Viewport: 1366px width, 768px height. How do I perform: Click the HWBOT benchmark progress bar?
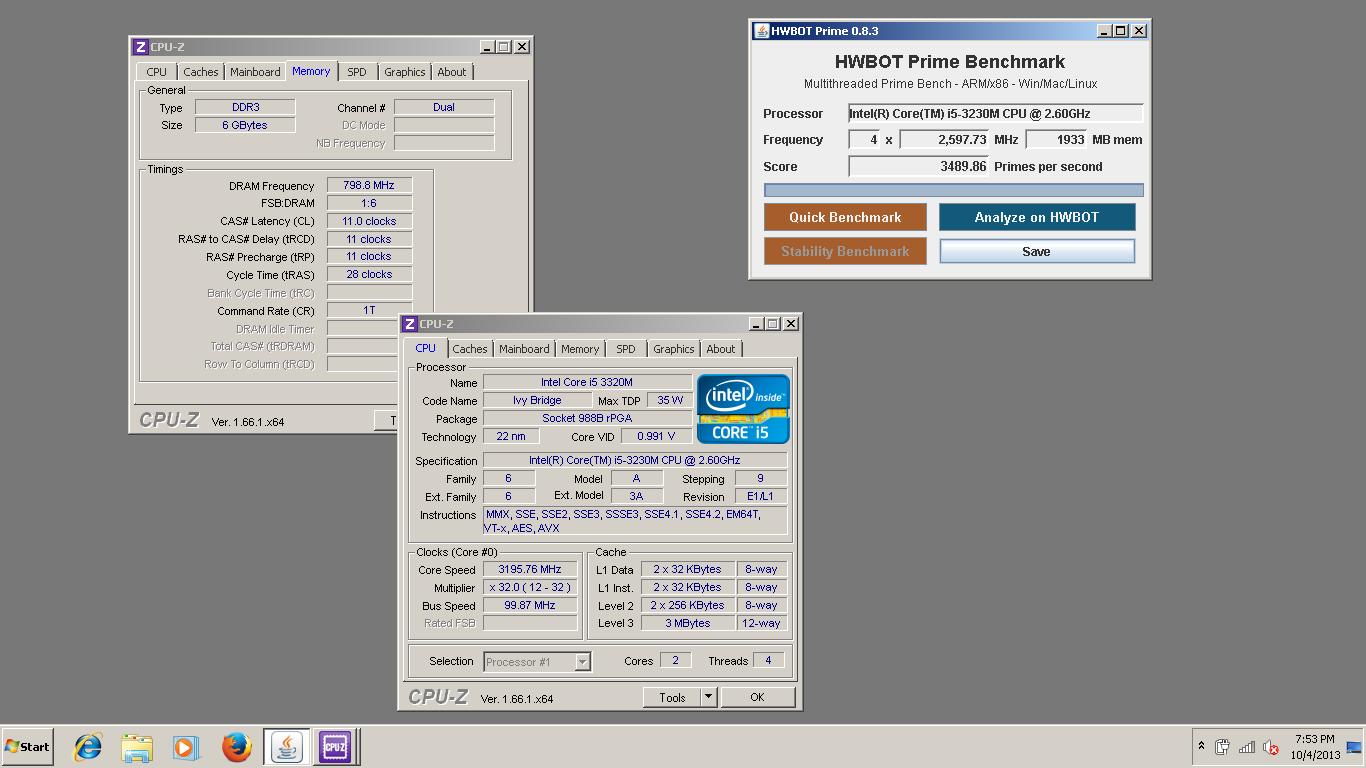click(x=954, y=190)
